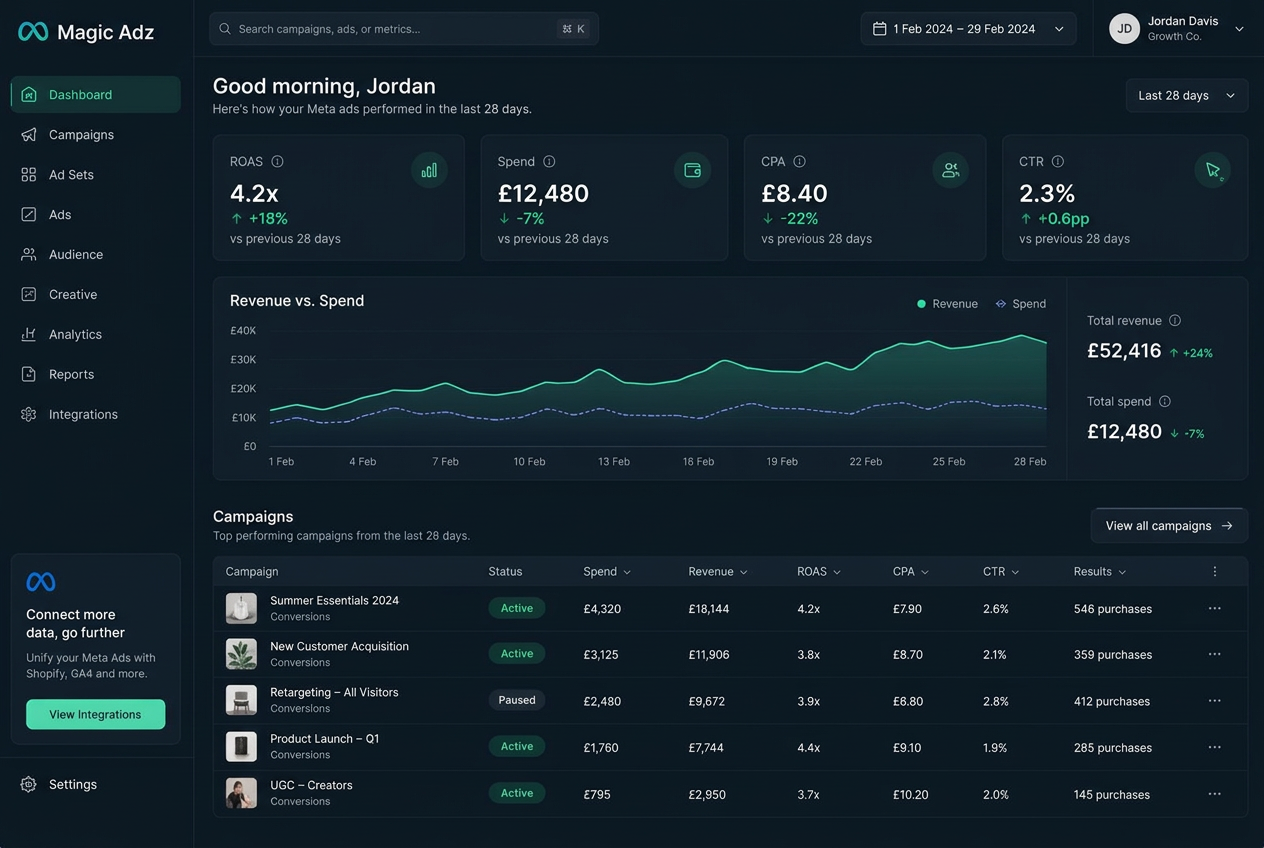The image size is (1264, 848).
Task: Click the calendar icon in date range
Action: click(x=880, y=29)
